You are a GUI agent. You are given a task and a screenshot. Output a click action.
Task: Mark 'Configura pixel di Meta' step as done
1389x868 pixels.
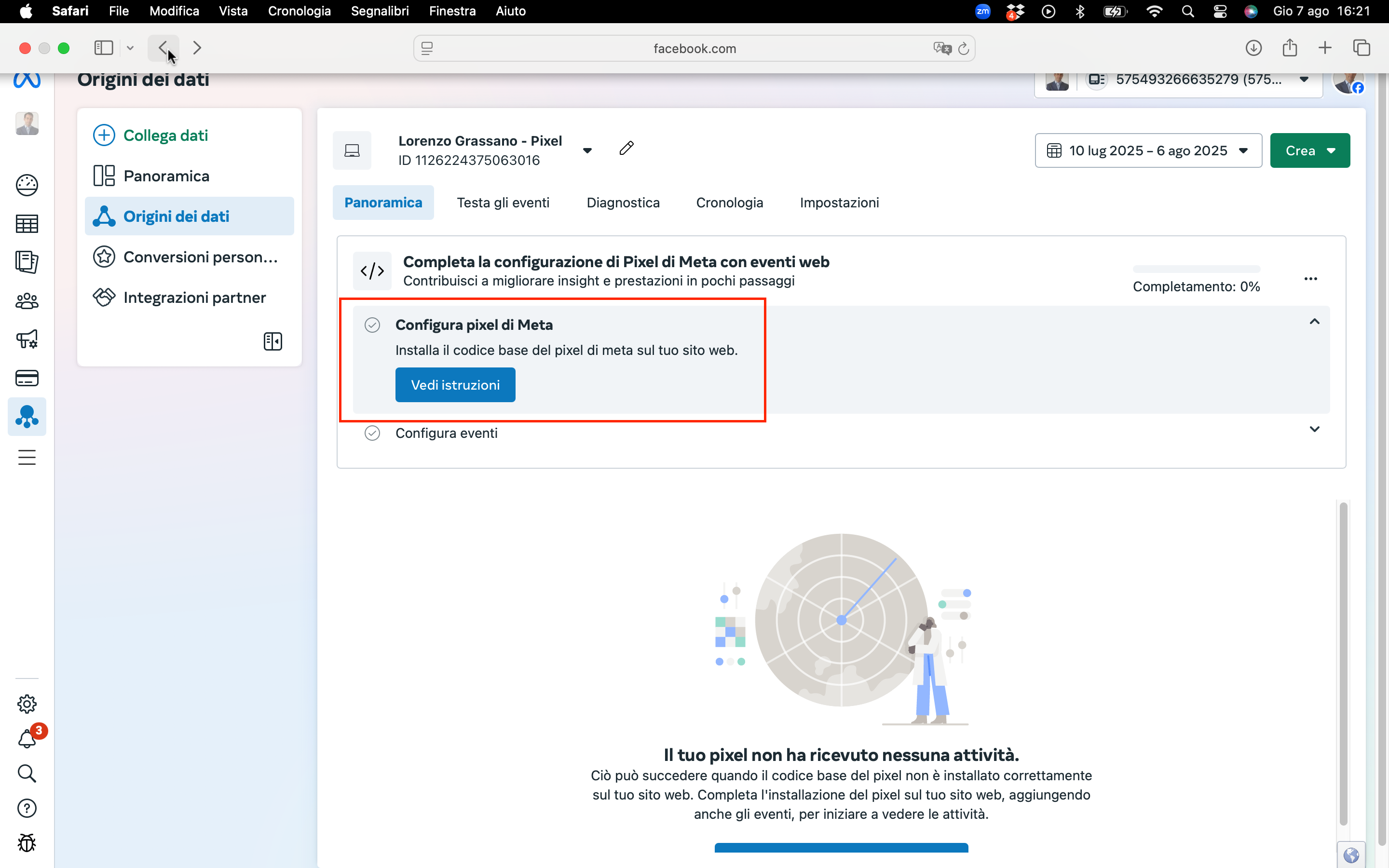372,325
